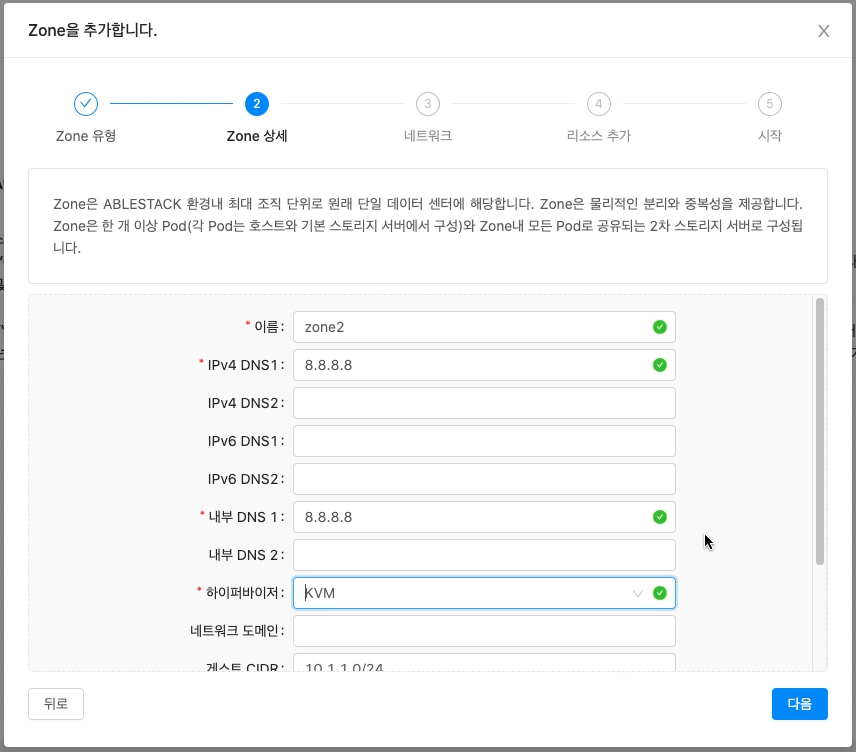The image size is (856, 752).
Task: Click the 네트워크 step number icon
Action: pos(427,103)
